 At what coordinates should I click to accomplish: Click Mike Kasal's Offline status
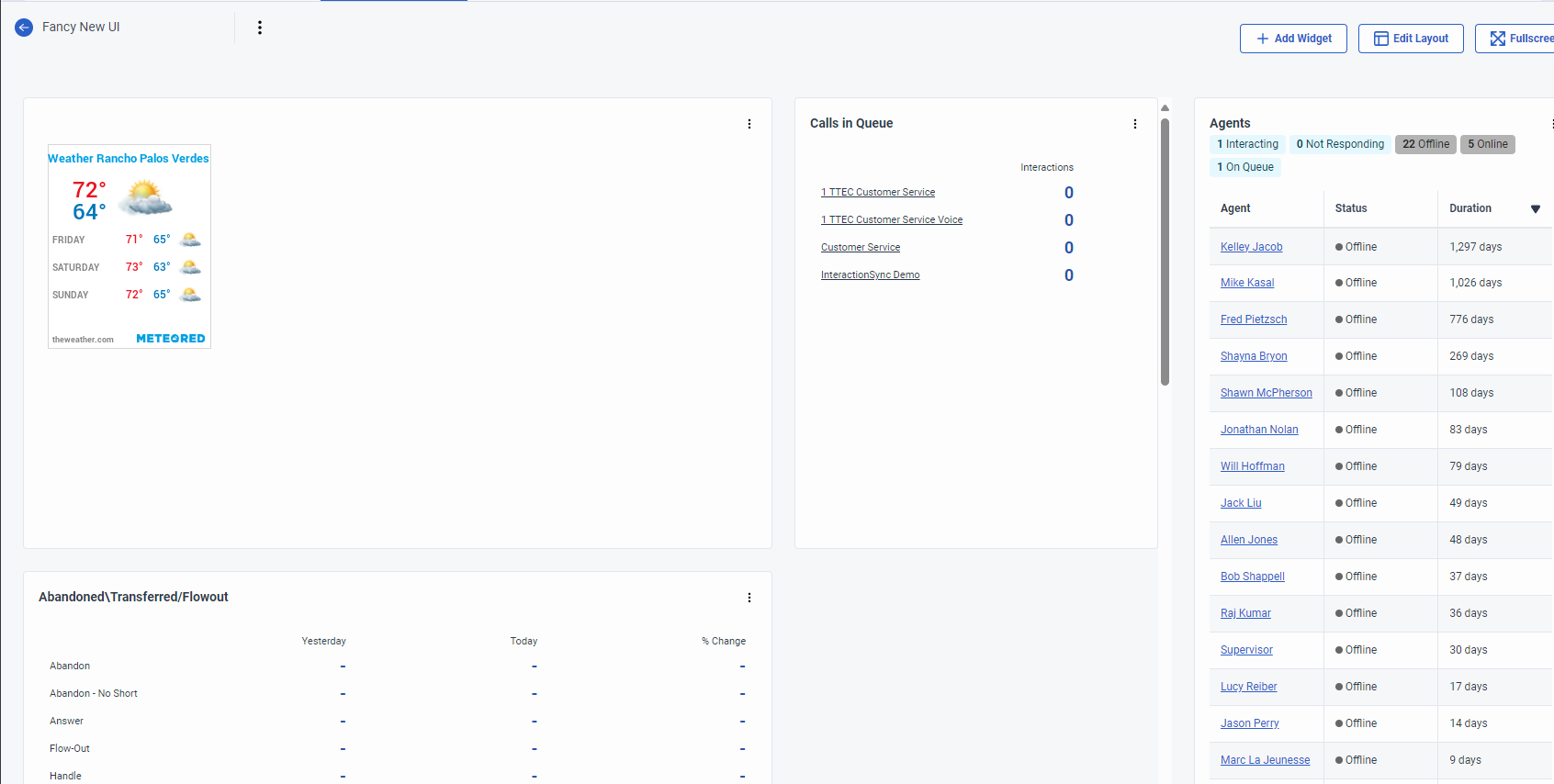tap(1356, 283)
